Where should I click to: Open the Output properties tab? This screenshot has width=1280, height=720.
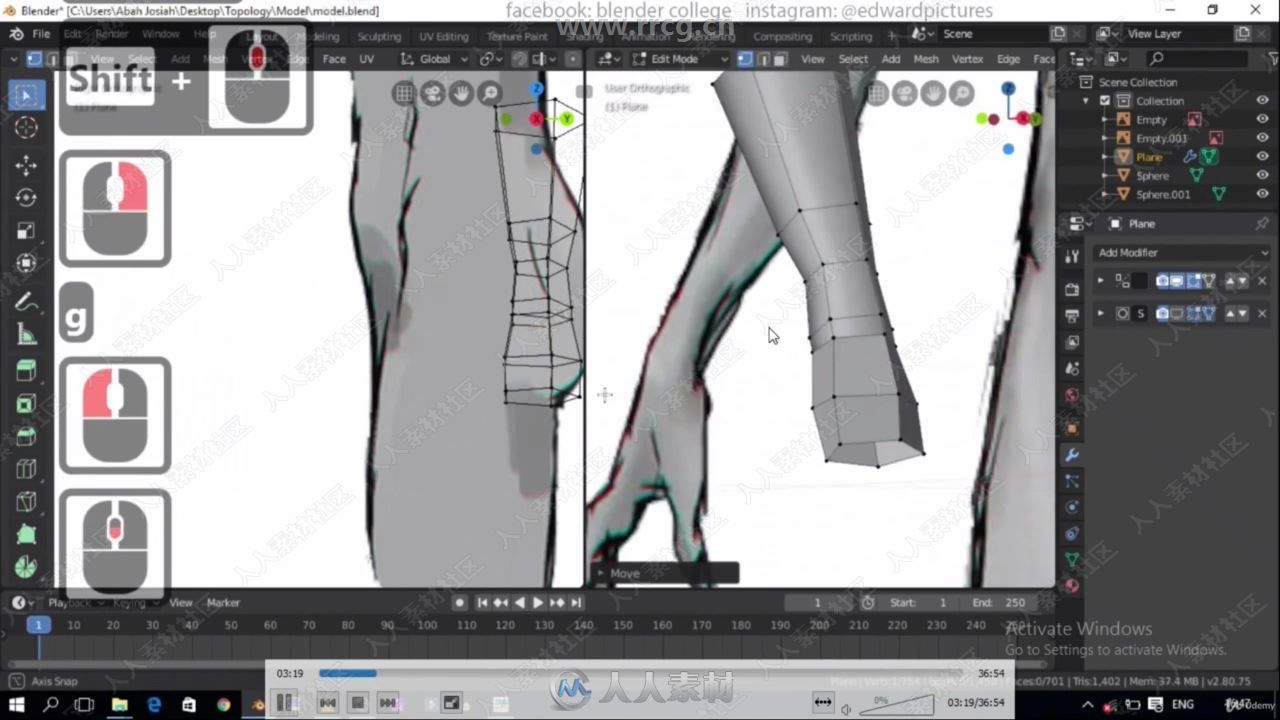pos(1072,316)
